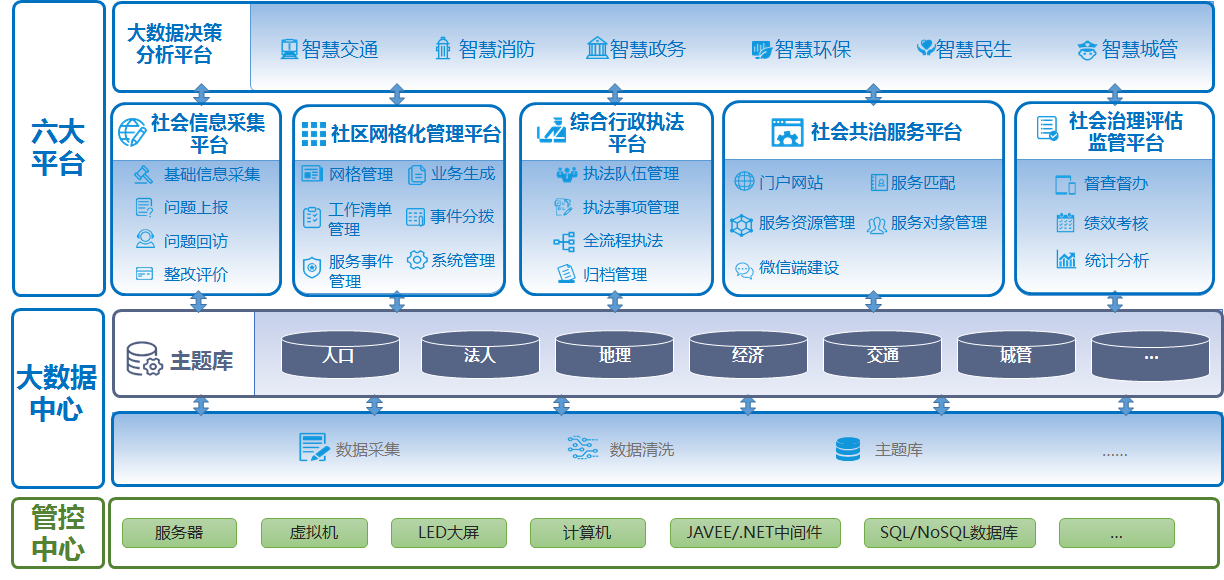Click the 服务匹配 icon
Viewport: 1224px width, 580px height.
(x=879, y=182)
